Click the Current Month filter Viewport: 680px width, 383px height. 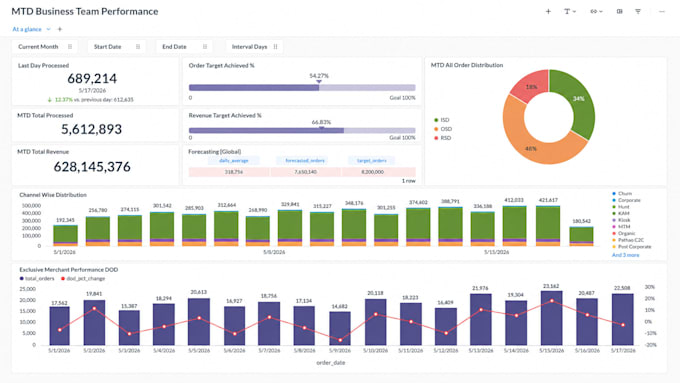[45, 46]
